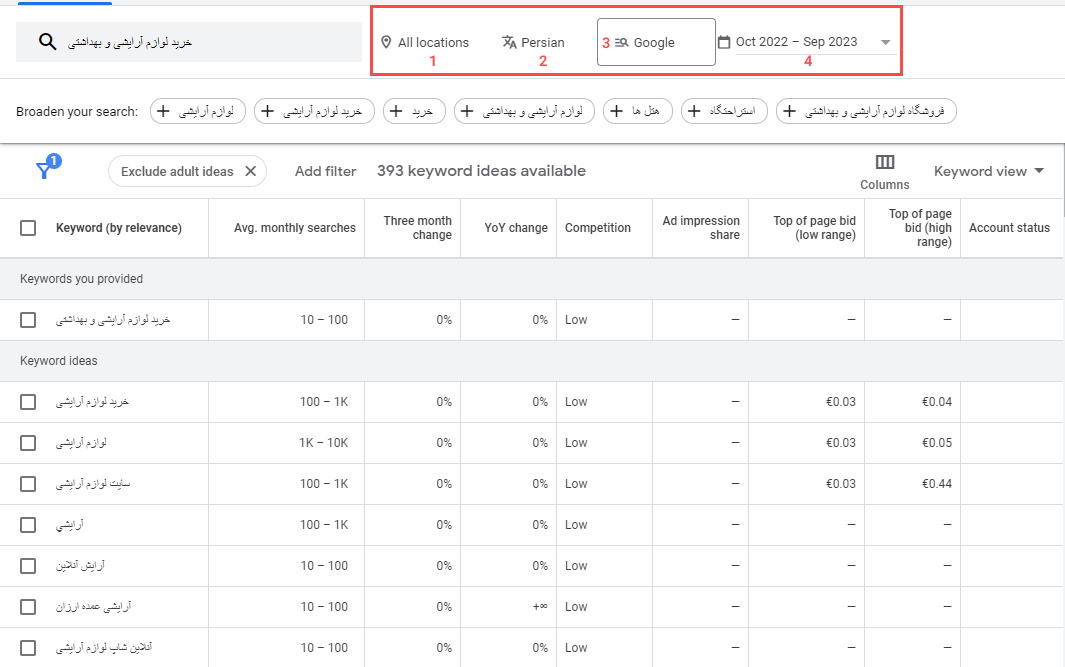
Task: Click the Add filter button
Action: [x=325, y=171]
